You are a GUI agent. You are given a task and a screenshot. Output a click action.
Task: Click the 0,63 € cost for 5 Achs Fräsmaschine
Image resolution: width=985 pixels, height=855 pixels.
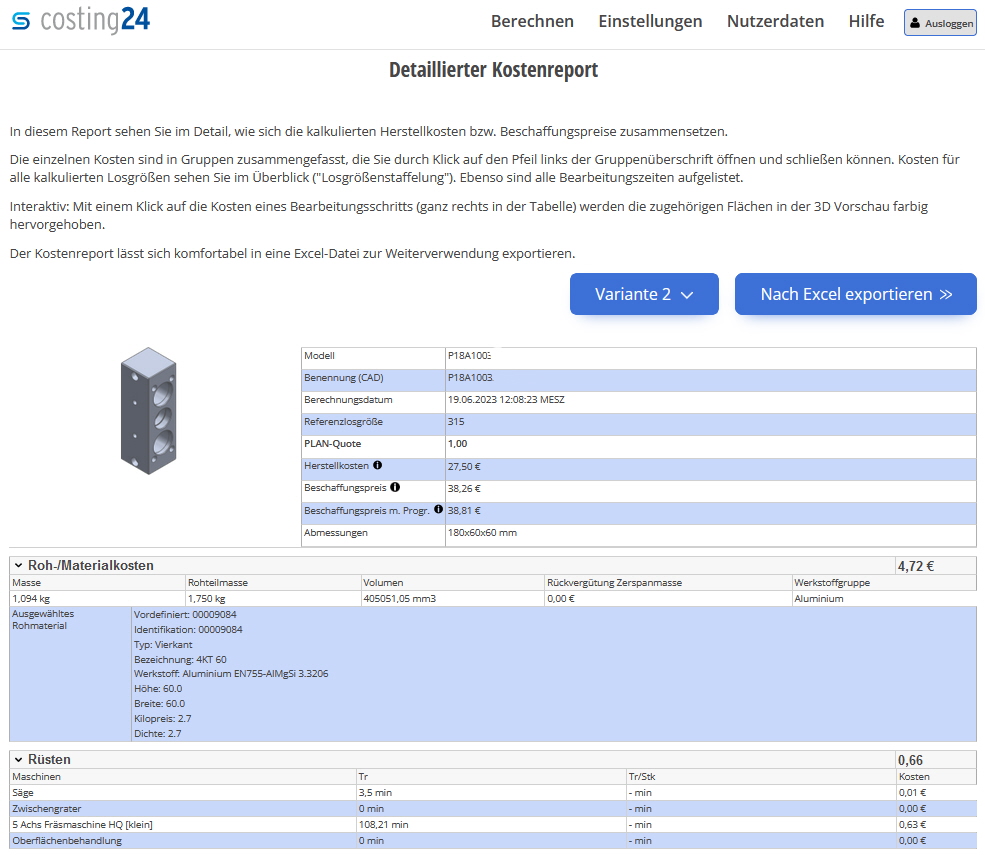point(912,824)
